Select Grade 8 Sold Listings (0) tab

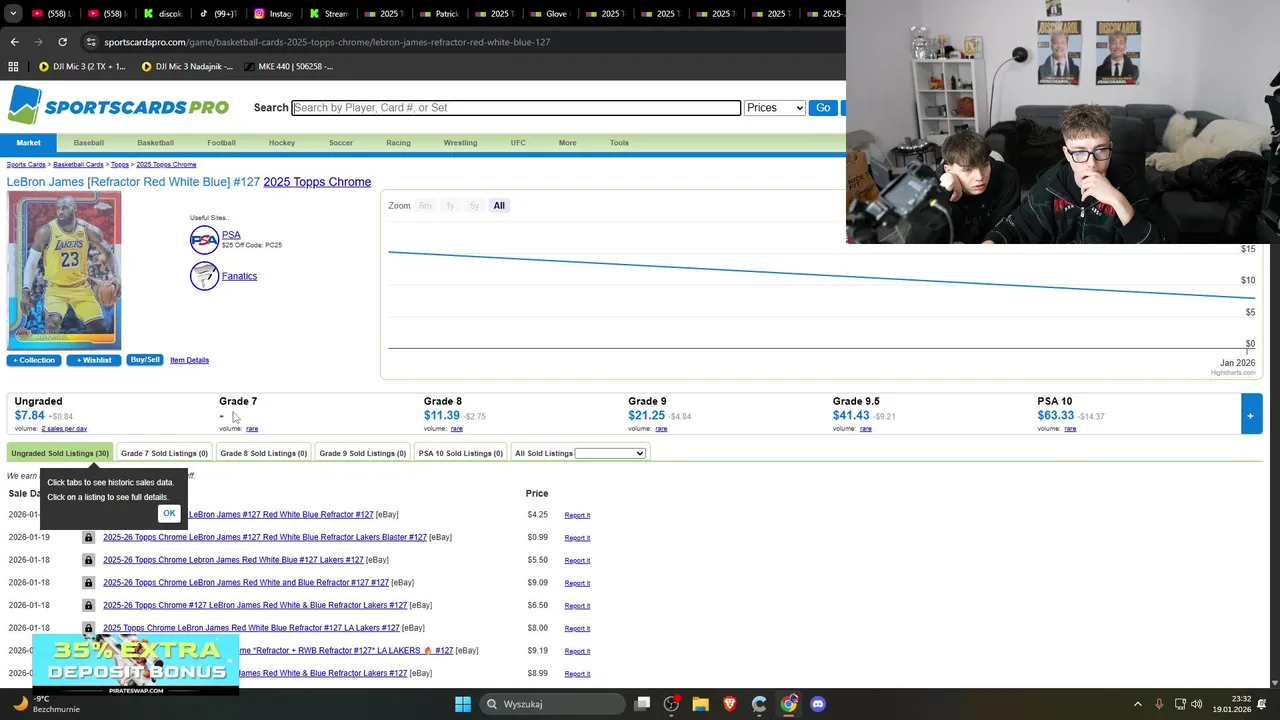click(263, 453)
